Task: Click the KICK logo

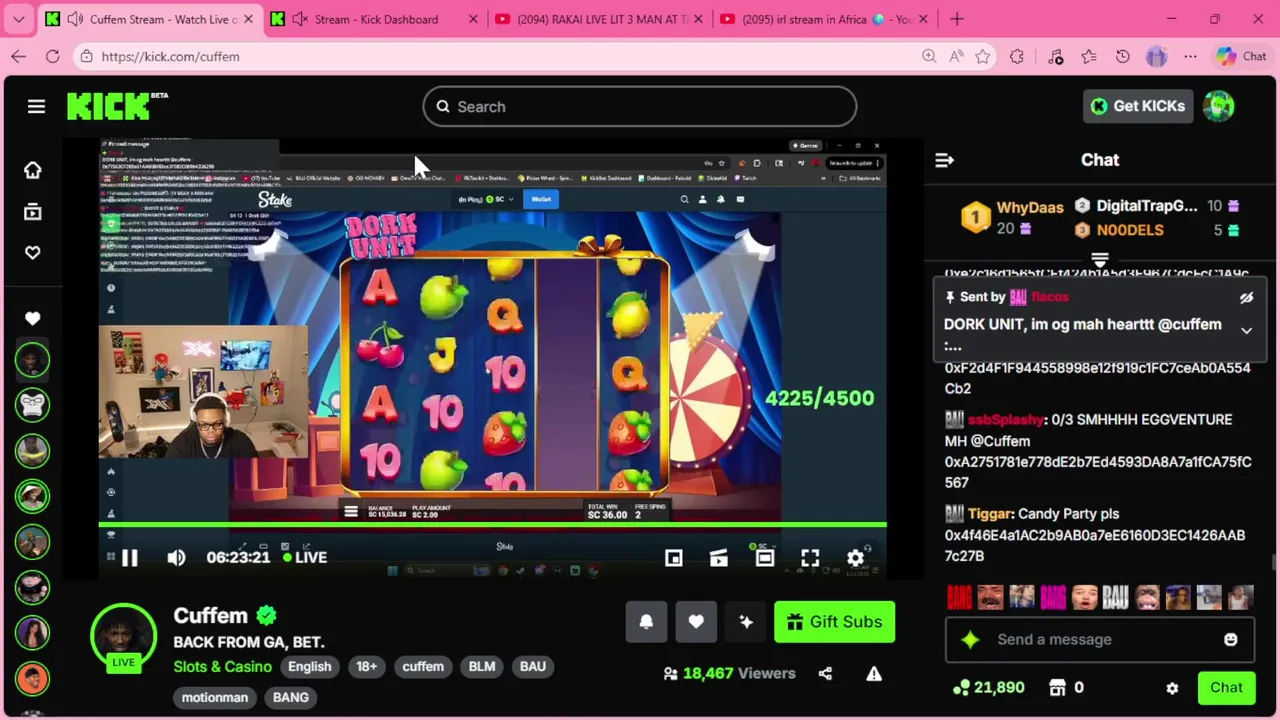Action: (x=117, y=106)
